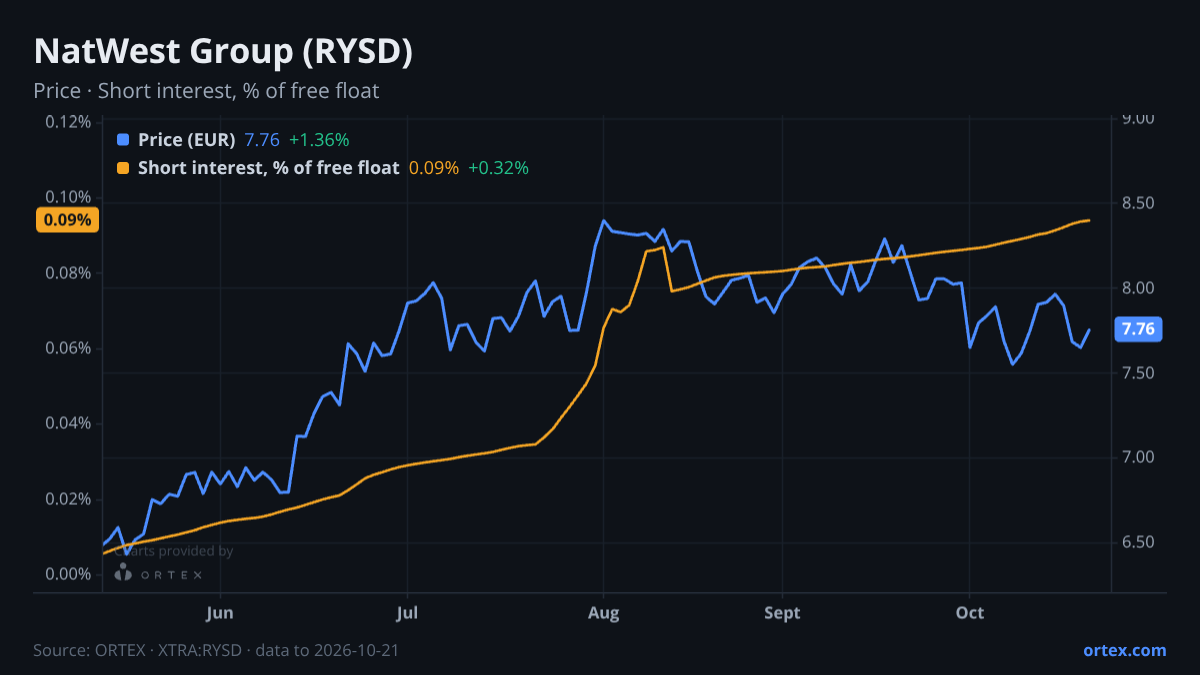Click the Source: ORTEX data footer text
The image size is (1200, 675).
click(x=216, y=650)
